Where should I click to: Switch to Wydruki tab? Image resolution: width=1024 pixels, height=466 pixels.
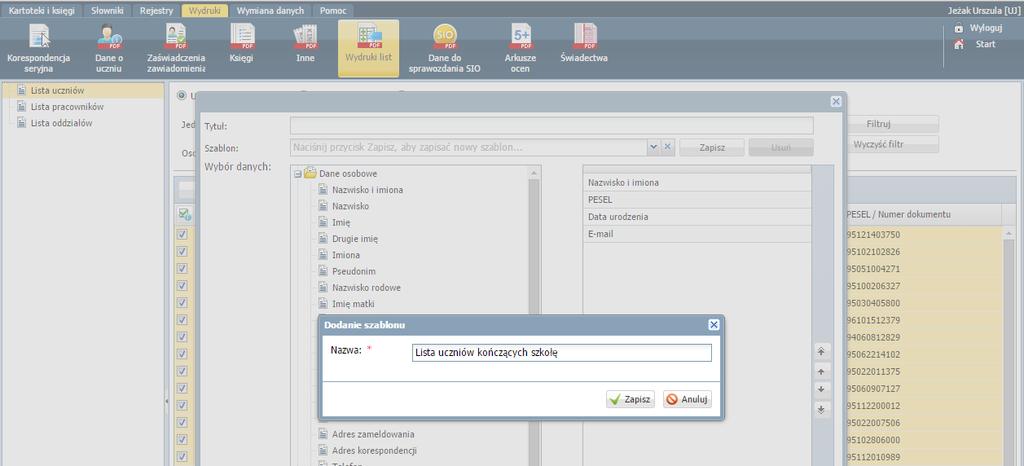(x=204, y=11)
